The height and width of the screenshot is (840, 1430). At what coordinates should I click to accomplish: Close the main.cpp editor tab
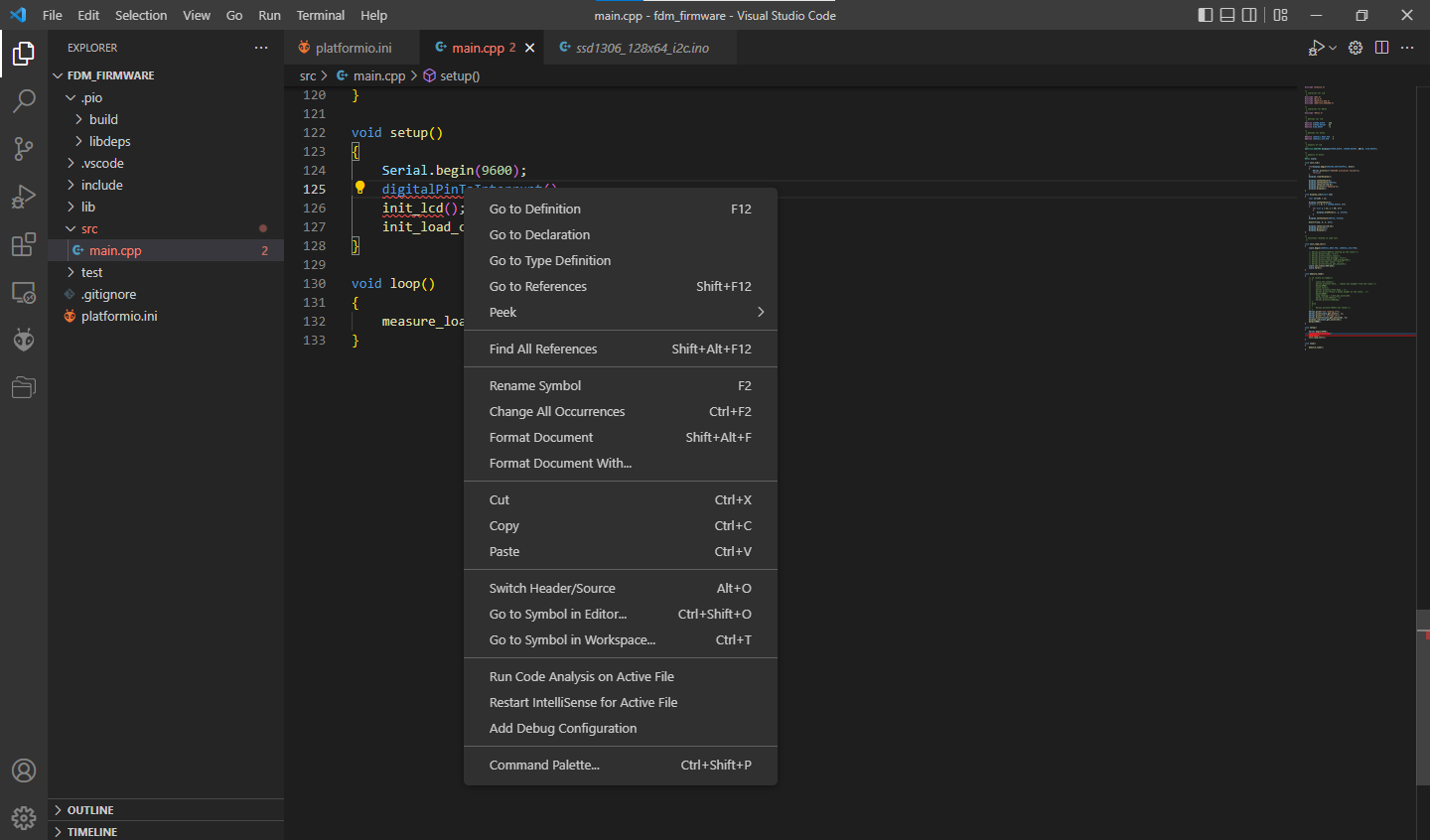click(x=530, y=48)
